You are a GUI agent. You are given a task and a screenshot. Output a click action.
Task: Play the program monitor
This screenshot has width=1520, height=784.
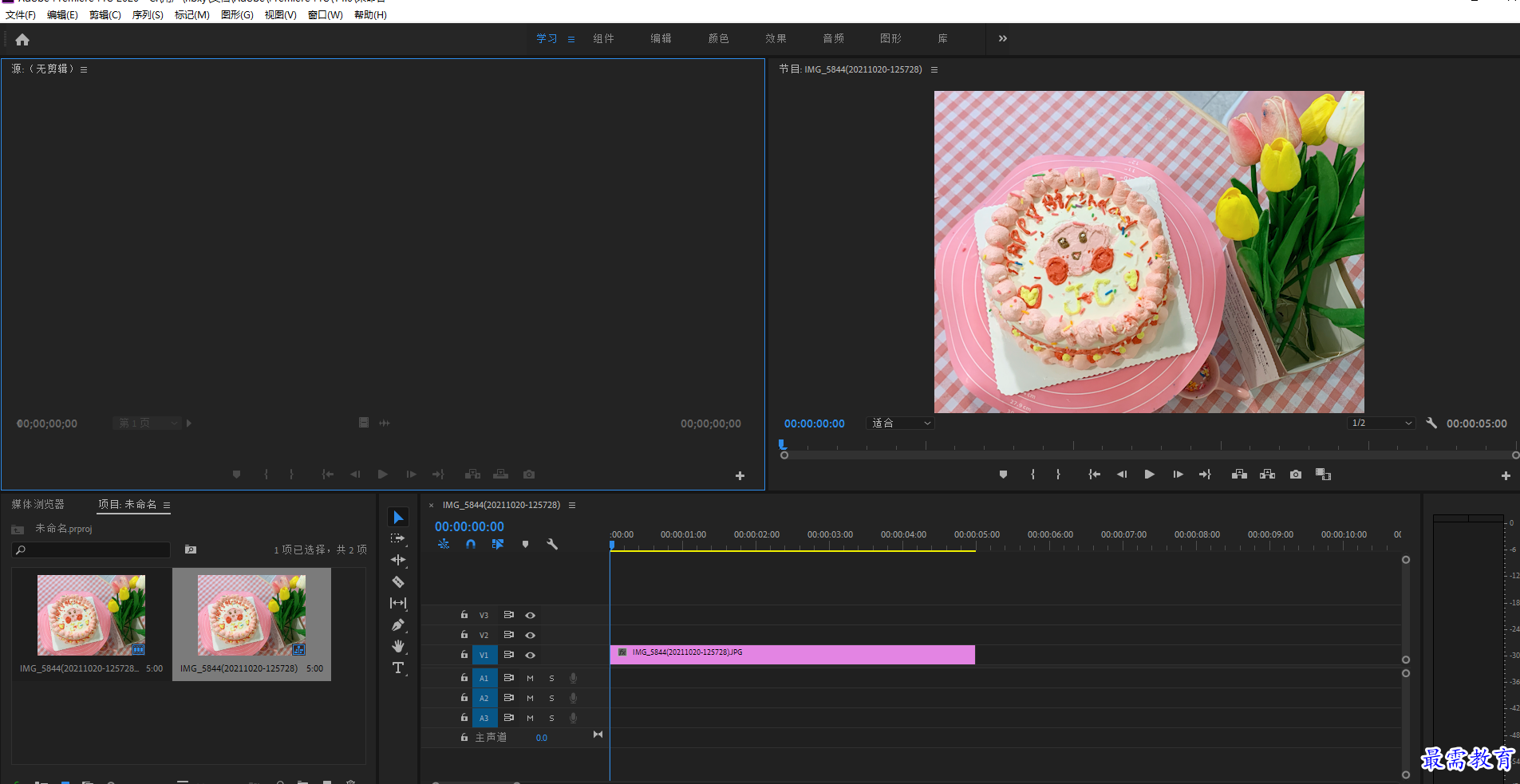coord(1150,475)
